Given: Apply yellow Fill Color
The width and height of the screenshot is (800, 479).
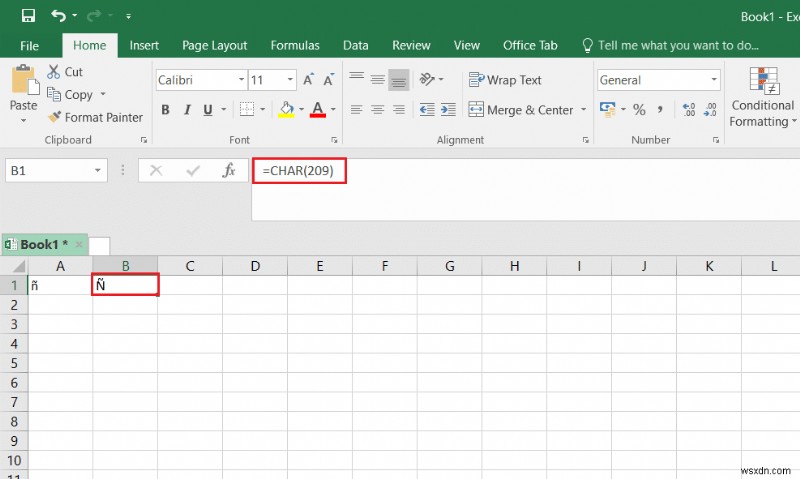Looking at the screenshot, I should coord(286,109).
